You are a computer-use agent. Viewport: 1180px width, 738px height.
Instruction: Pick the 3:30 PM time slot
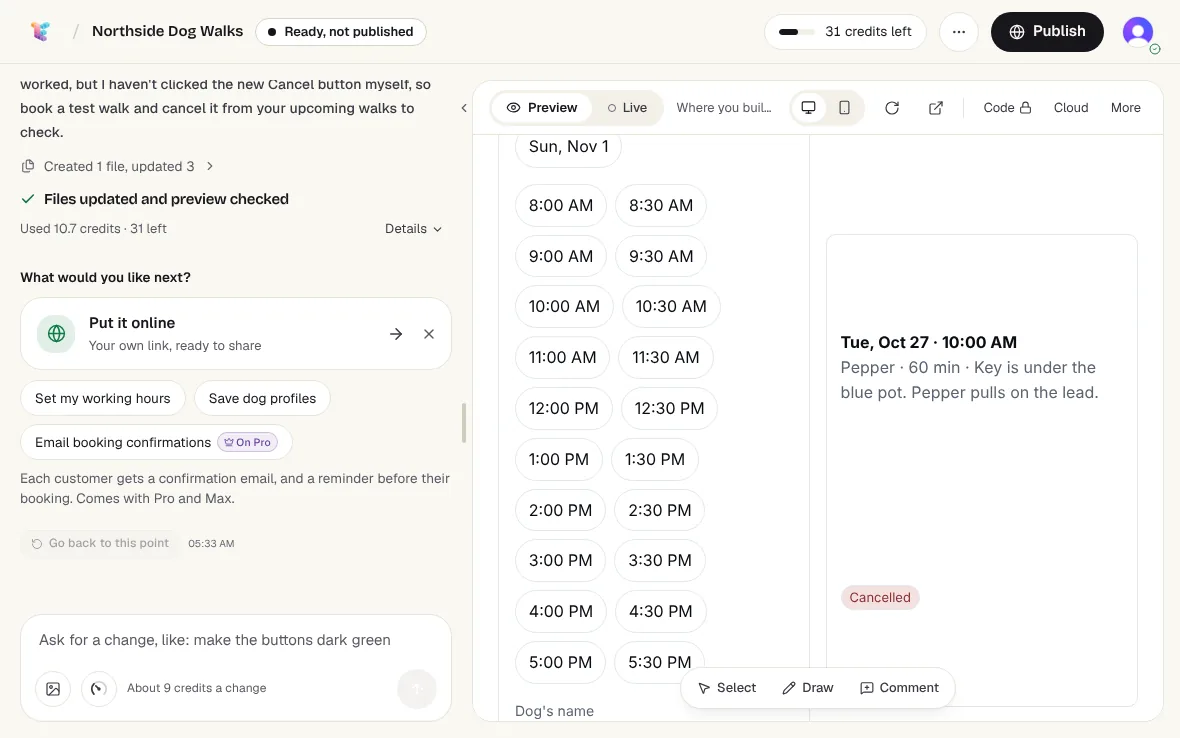tap(659, 561)
